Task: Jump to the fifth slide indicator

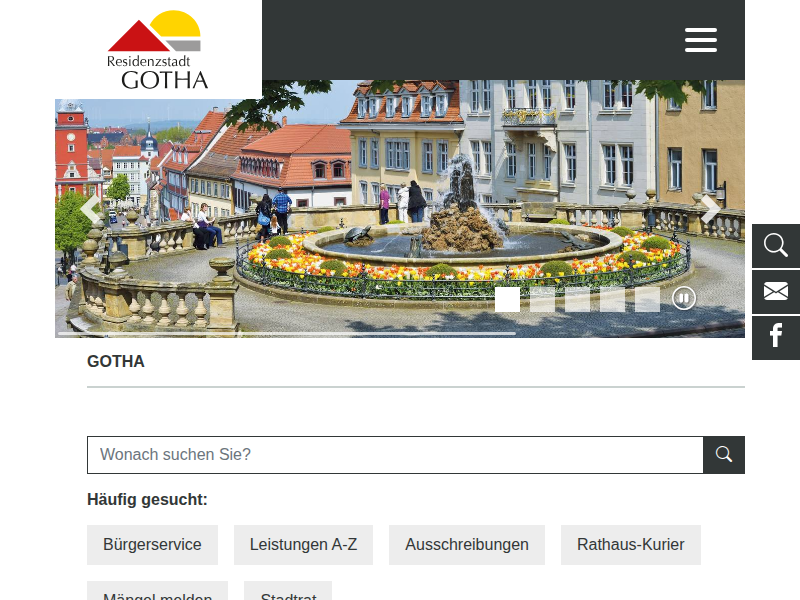Action: (x=647, y=299)
